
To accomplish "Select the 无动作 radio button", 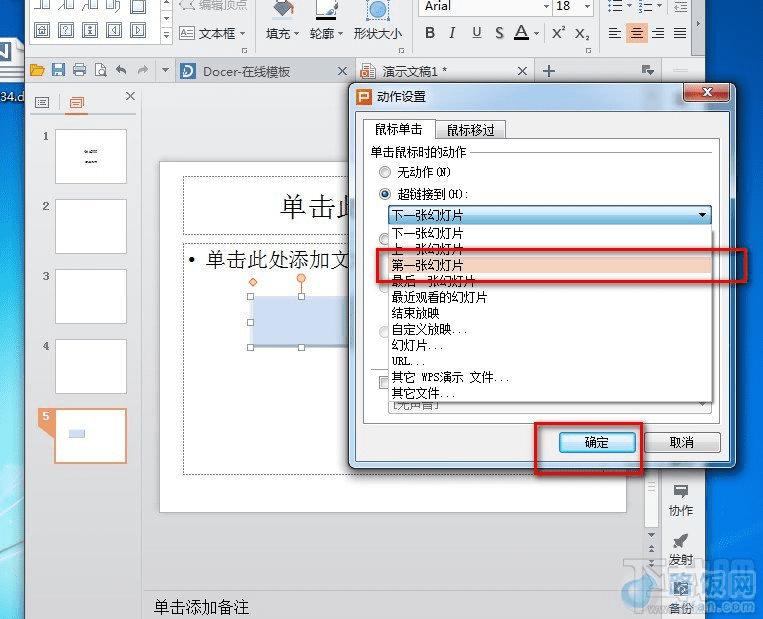I will (x=384, y=172).
